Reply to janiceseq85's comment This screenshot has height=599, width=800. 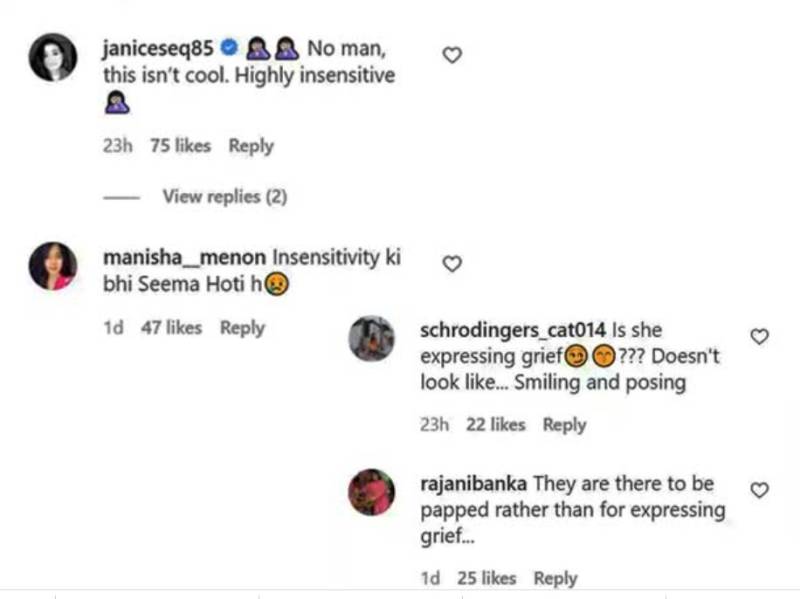coord(251,146)
